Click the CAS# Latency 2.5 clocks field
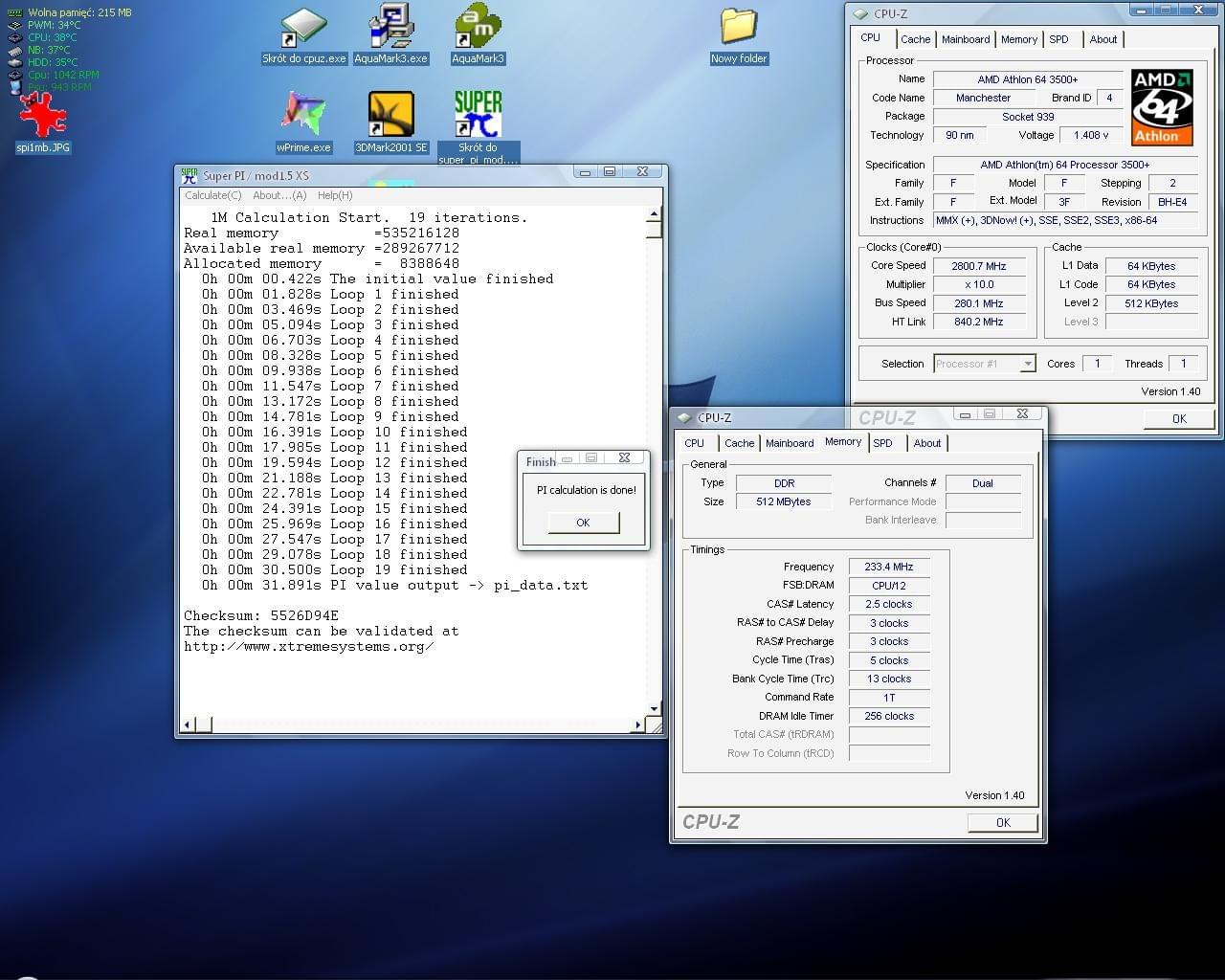 (x=889, y=604)
